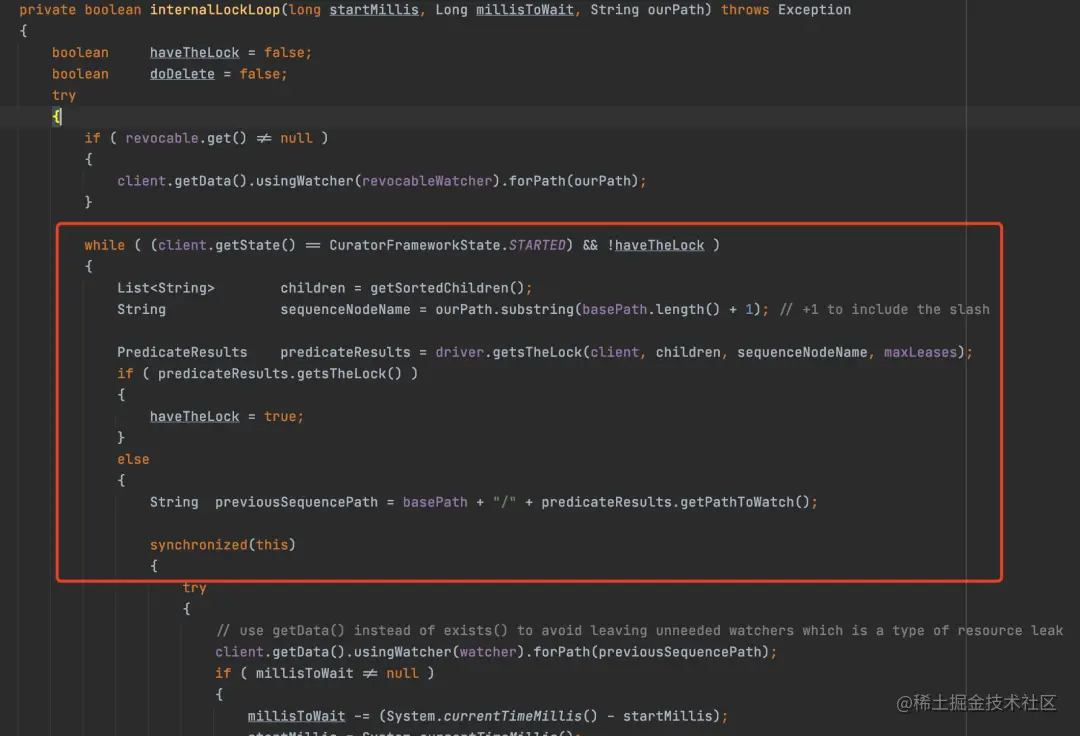Image resolution: width=1080 pixels, height=736 pixels.
Task: Click the resource leak comment line
Action: coord(639,630)
